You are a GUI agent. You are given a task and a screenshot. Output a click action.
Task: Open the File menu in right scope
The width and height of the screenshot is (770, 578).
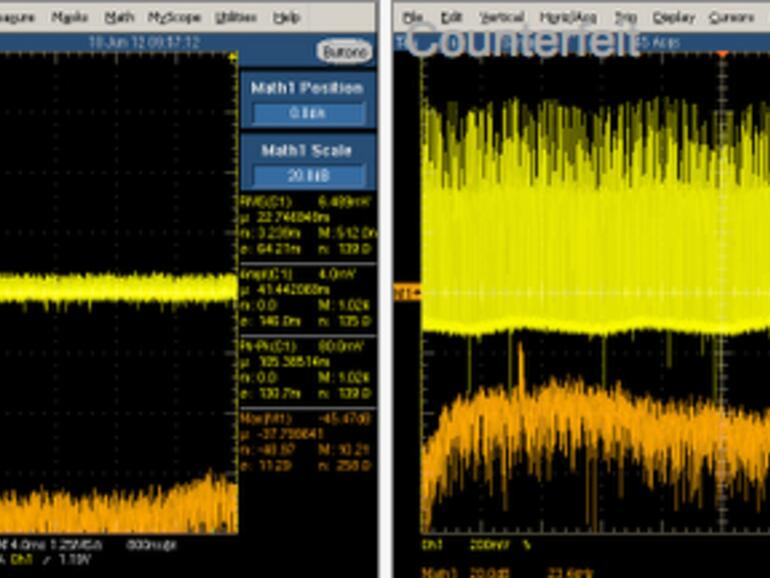click(412, 17)
